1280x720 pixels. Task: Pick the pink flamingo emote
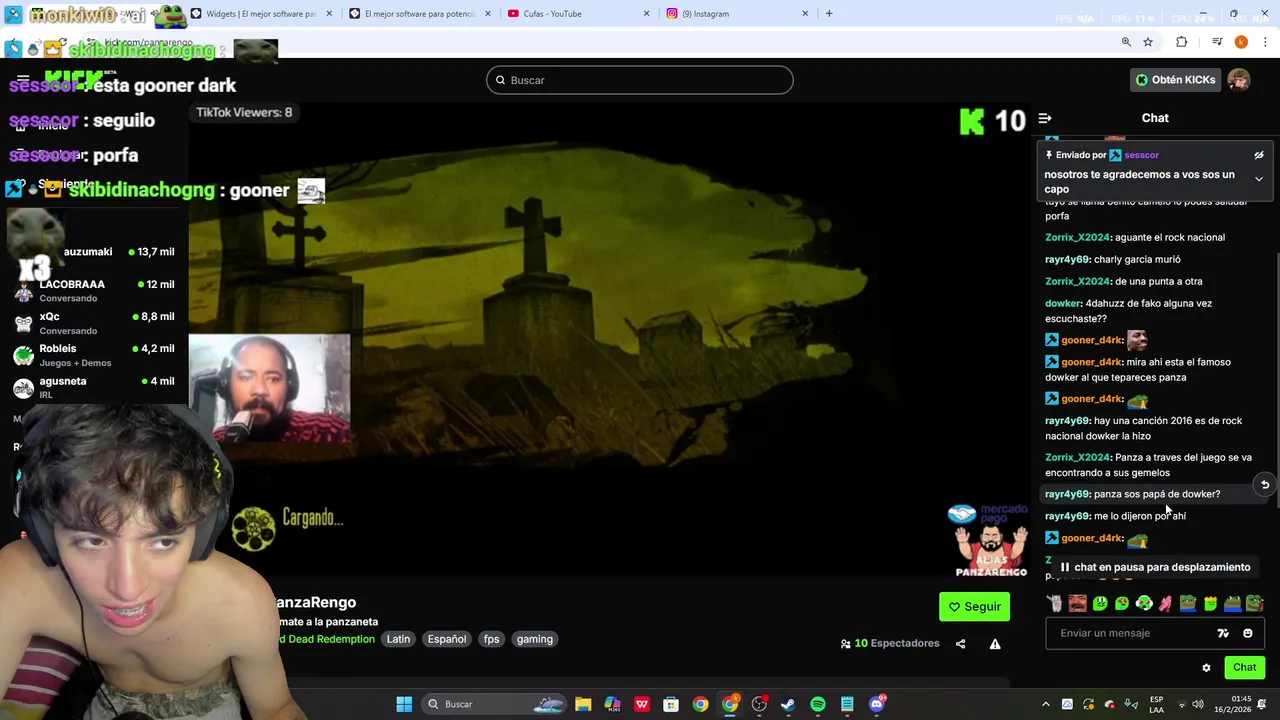tap(1166, 603)
